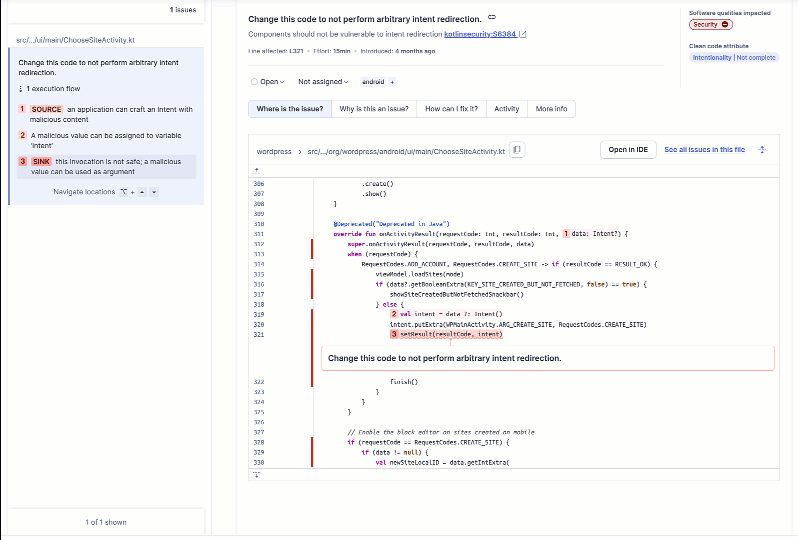Expand code lines above line 306

(257, 171)
